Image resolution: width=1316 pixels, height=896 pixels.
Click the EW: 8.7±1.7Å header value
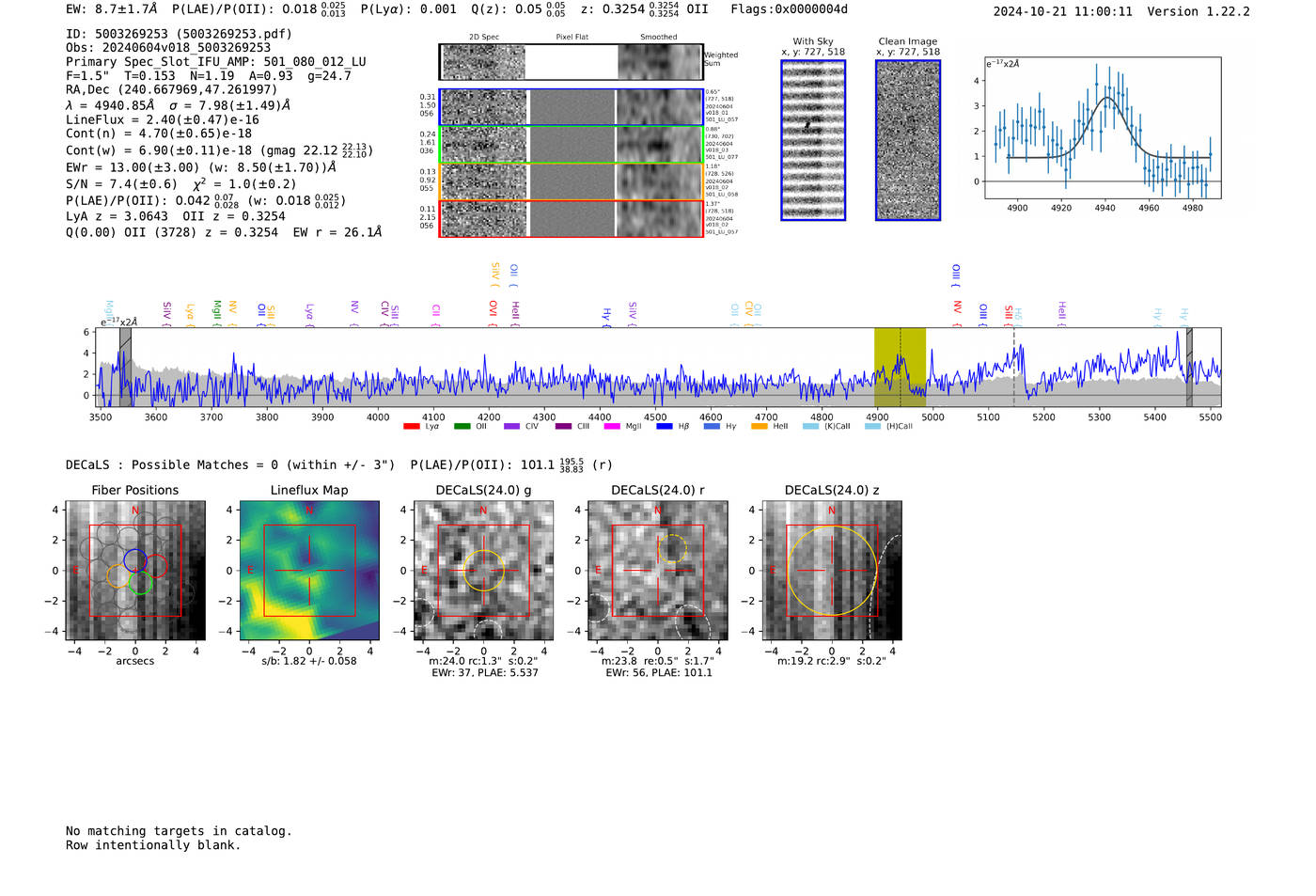[x=112, y=9]
